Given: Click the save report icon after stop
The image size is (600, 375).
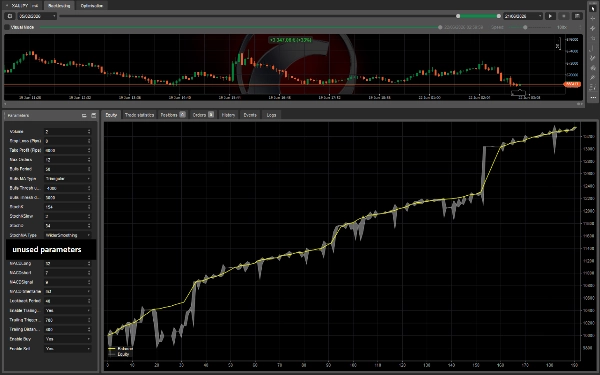Looking at the screenshot, I should [x=577, y=16].
